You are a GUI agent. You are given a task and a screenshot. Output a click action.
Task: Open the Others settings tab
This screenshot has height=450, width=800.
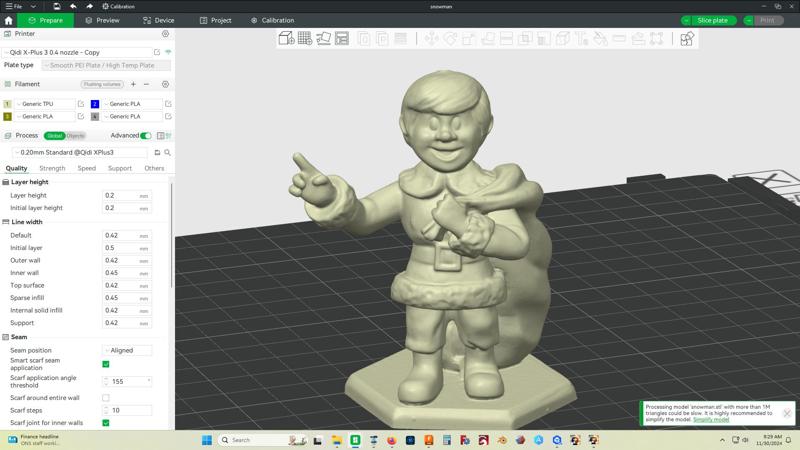pyautogui.click(x=154, y=168)
